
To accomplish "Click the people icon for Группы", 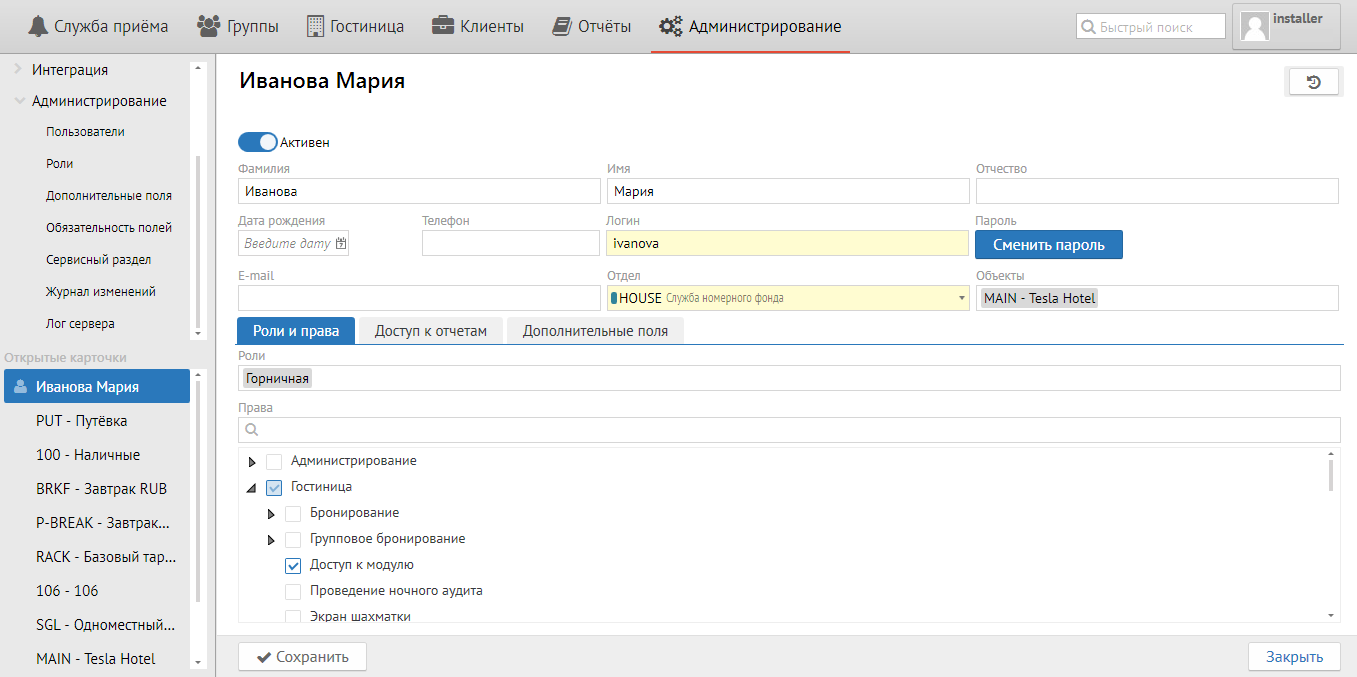I will point(209,26).
